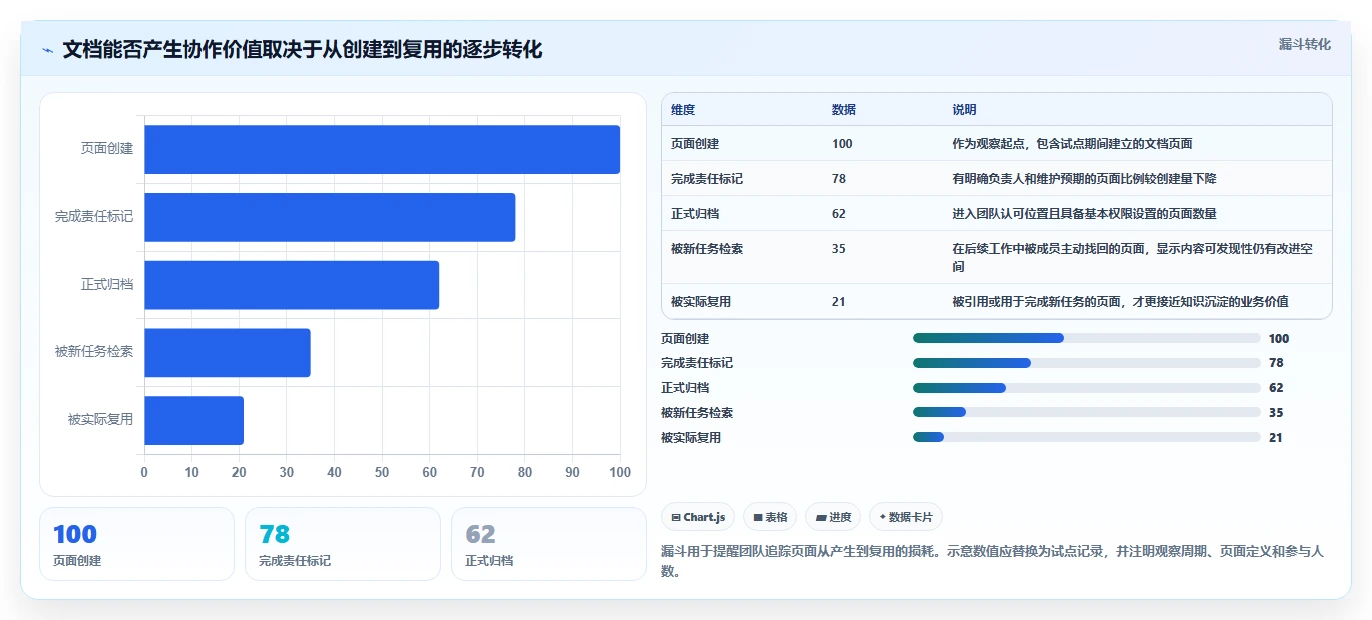1372x620 pixels.
Task: Click the 正式归档 progress bar
Action: pyautogui.click(x=1086, y=388)
